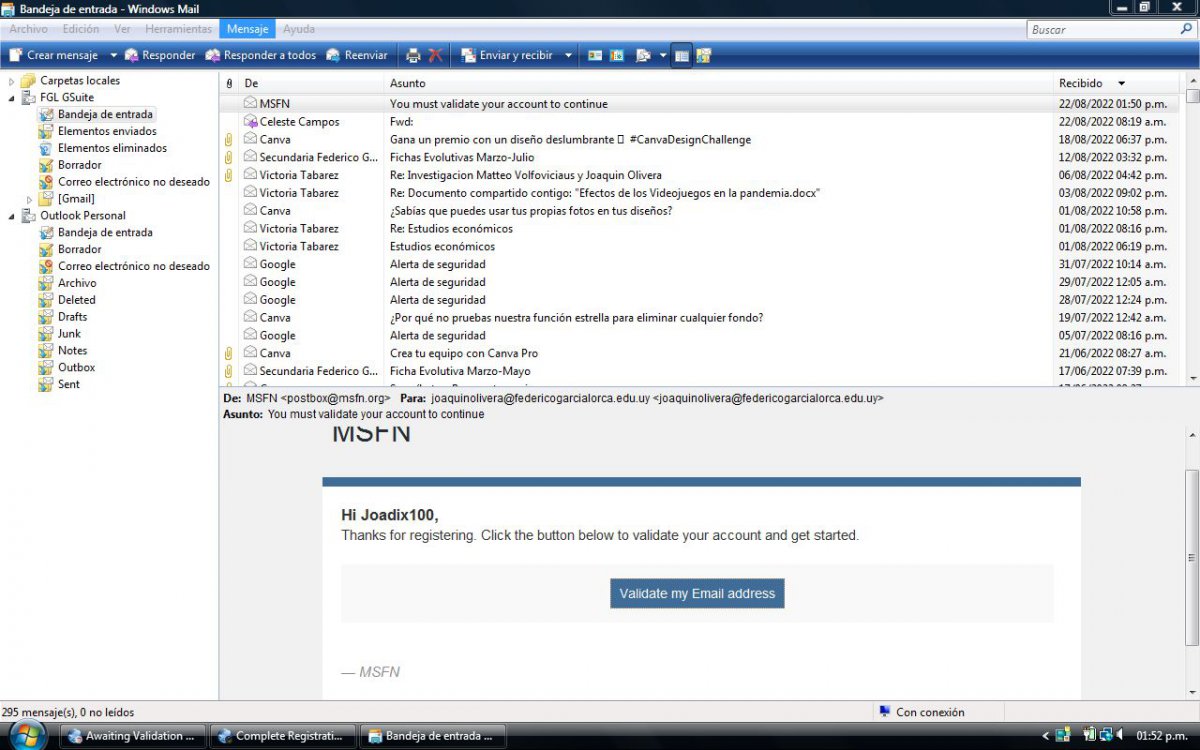The image size is (1200, 750).
Task: Expand Carpetas locales tree node
Action: (x=12, y=81)
